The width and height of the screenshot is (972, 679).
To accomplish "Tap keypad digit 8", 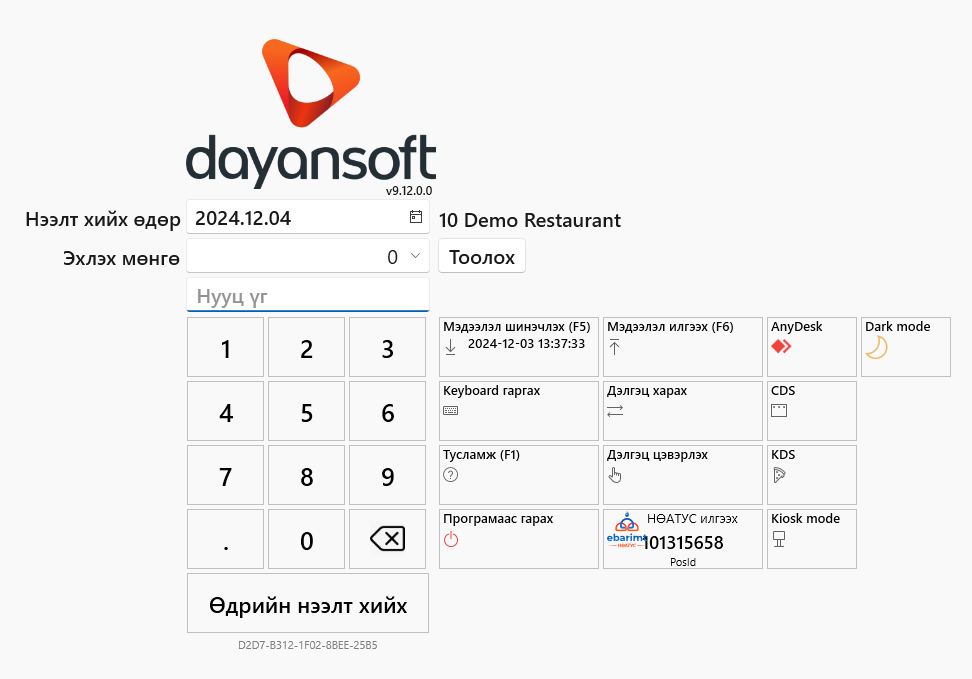I will click(306, 475).
